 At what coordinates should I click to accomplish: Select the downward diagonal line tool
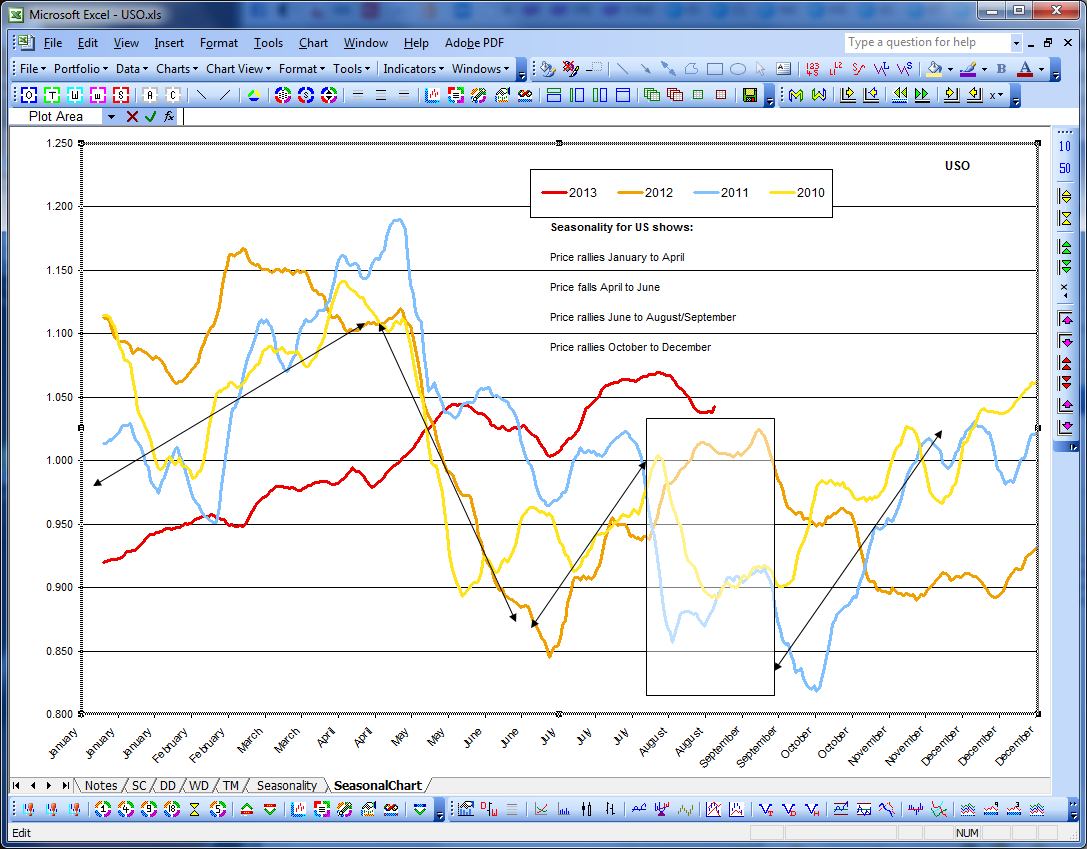[x=202, y=95]
